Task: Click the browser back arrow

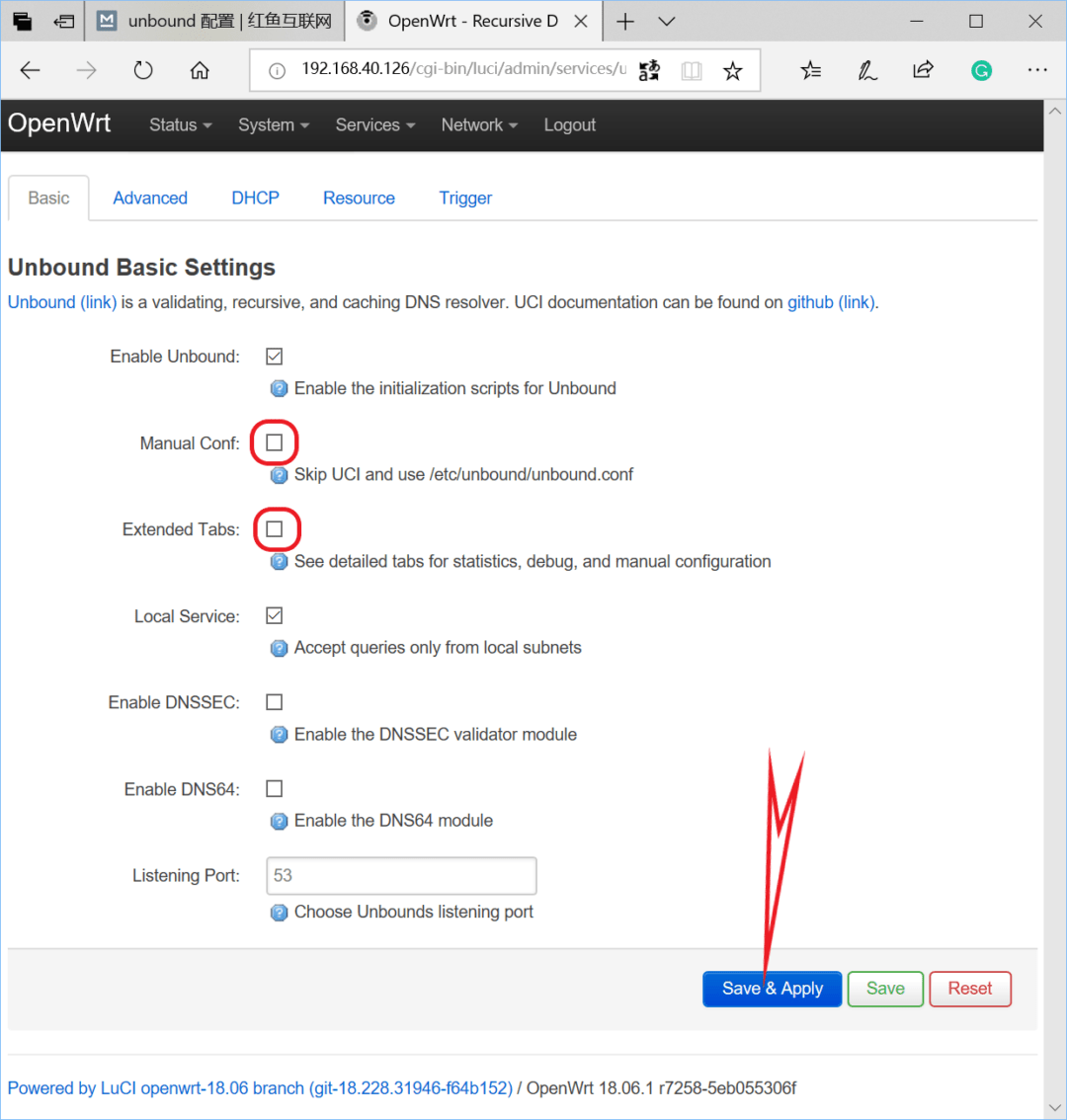Action: pos(30,70)
